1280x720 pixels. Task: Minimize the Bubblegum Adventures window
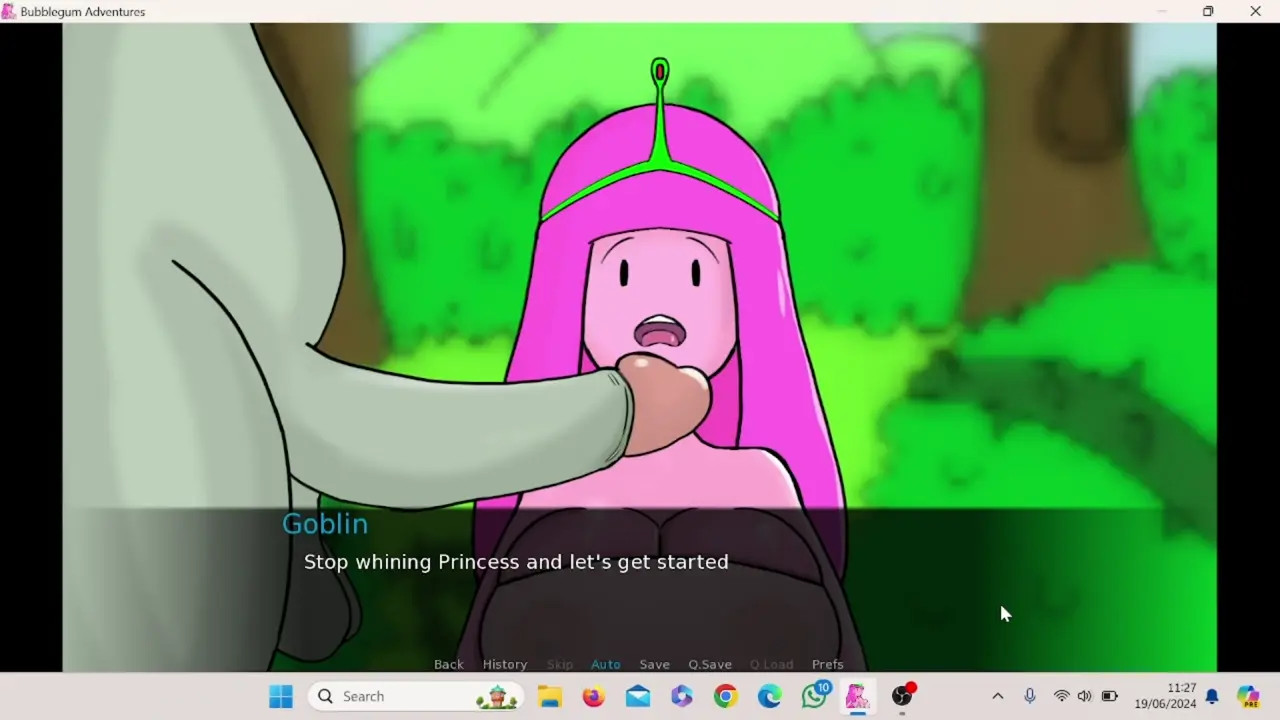pos(1162,11)
